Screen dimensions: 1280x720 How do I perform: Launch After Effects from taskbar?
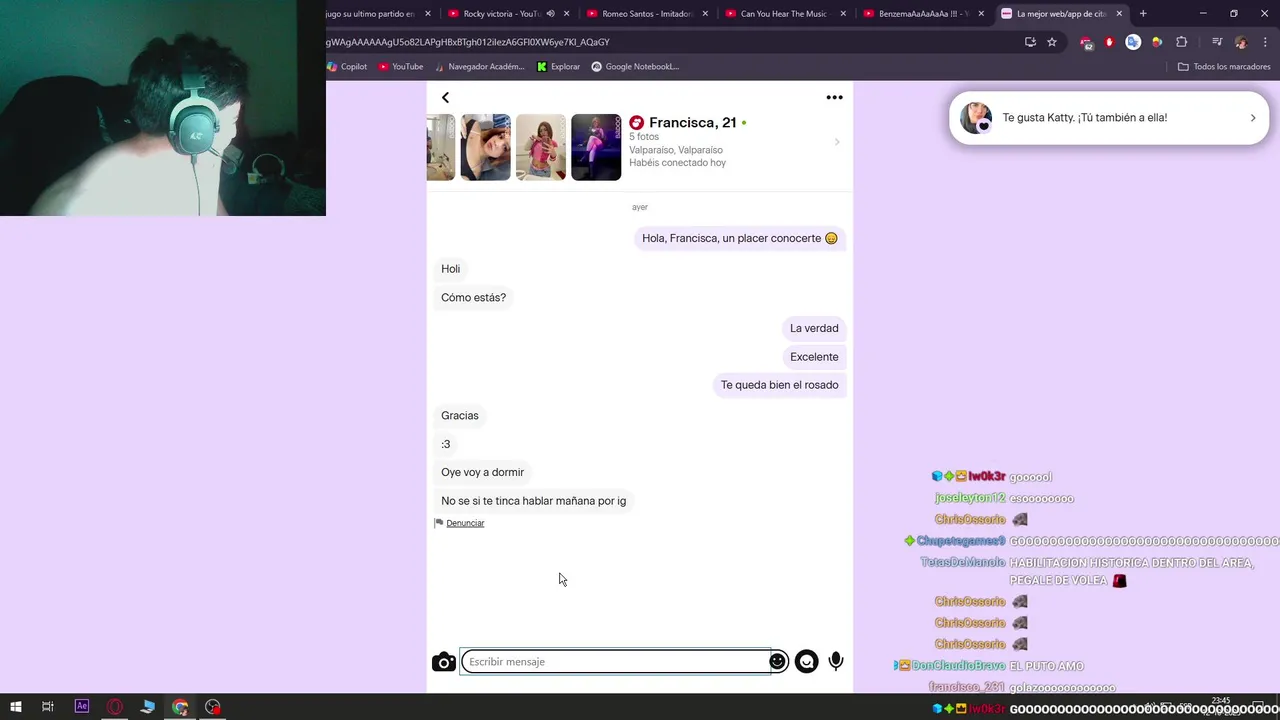coord(82,707)
